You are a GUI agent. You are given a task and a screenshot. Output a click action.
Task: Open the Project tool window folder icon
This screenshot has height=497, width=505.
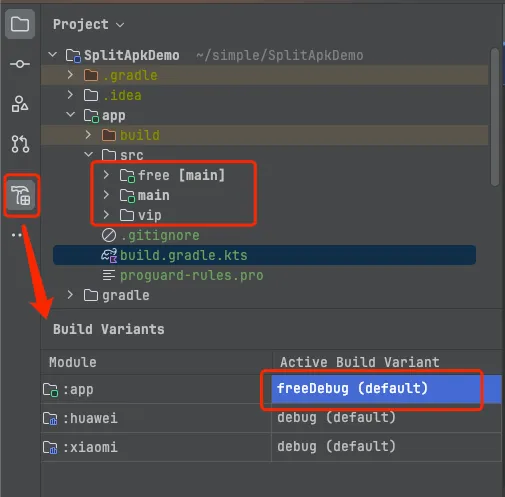[20, 24]
